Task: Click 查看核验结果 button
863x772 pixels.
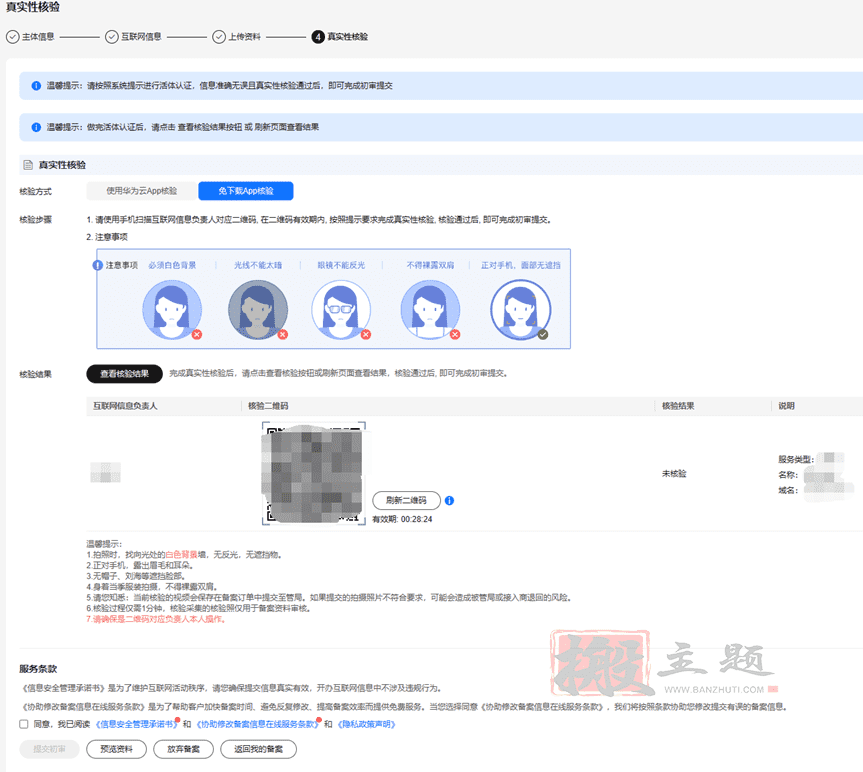Action: [124, 374]
